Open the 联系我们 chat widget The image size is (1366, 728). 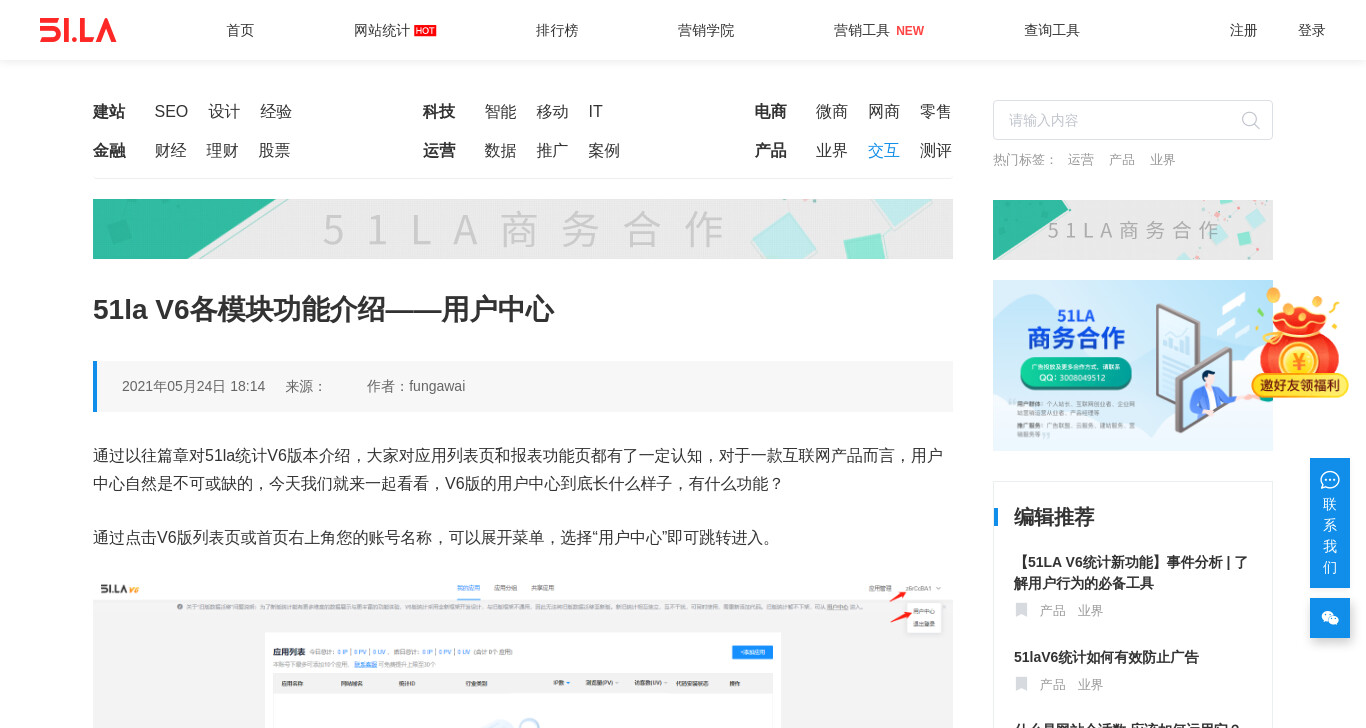point(1330,523)
